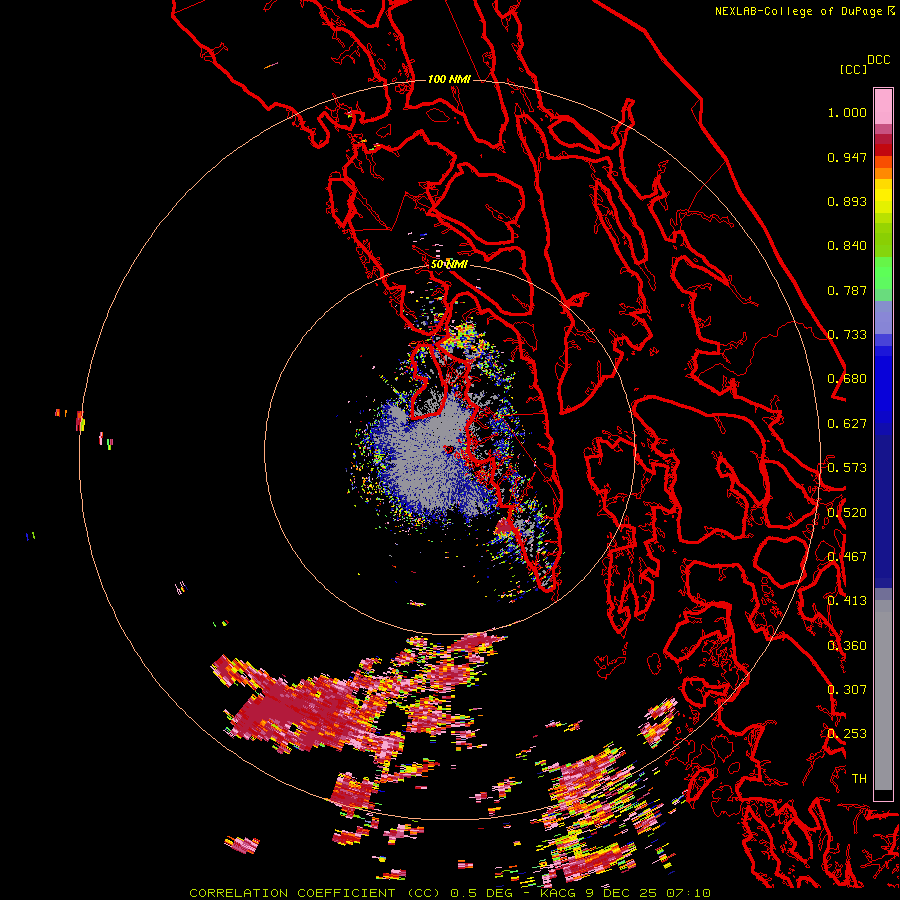Click the 50 NMI range ring label

449,265
